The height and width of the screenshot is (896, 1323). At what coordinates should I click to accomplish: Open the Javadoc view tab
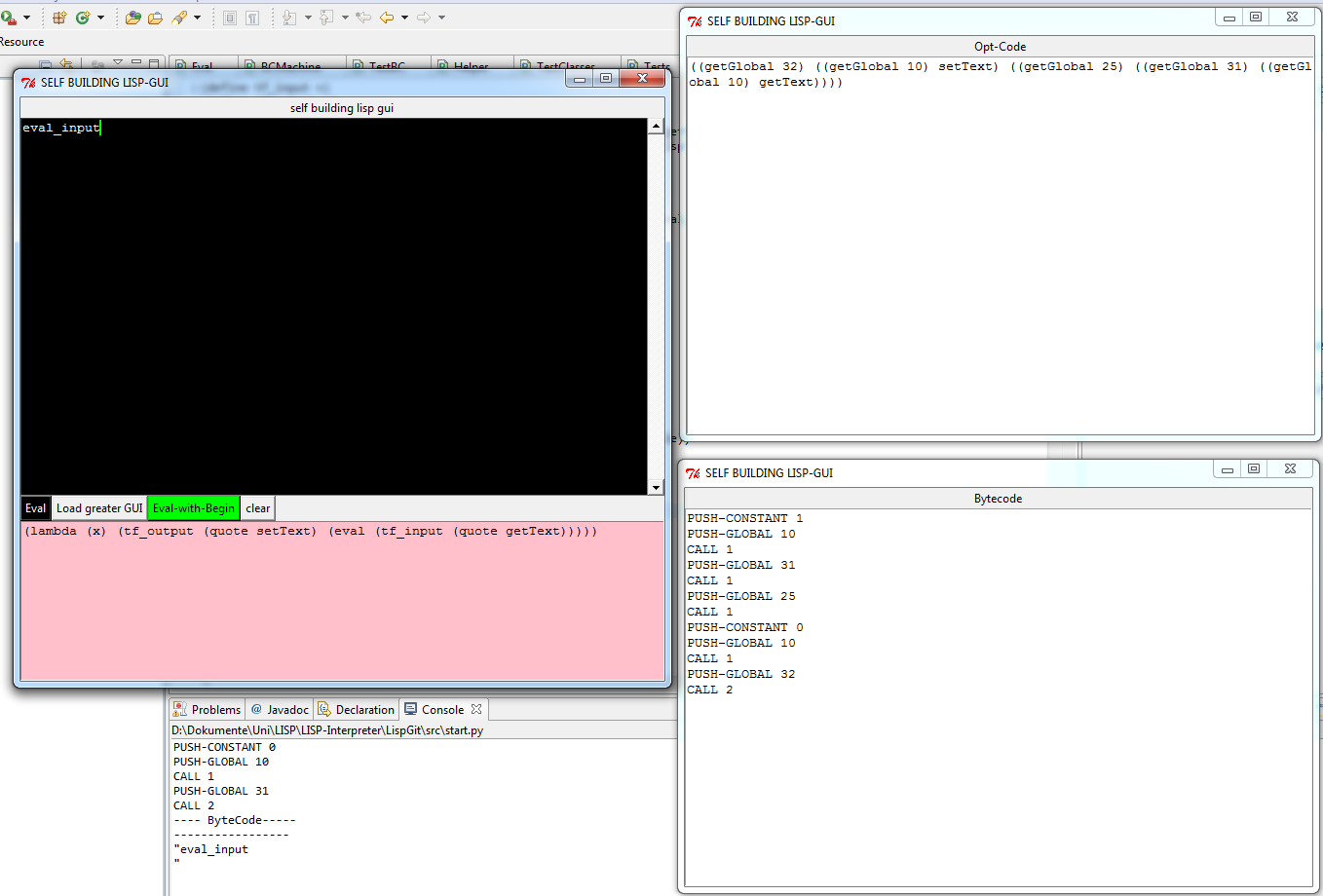coord(279,710)
